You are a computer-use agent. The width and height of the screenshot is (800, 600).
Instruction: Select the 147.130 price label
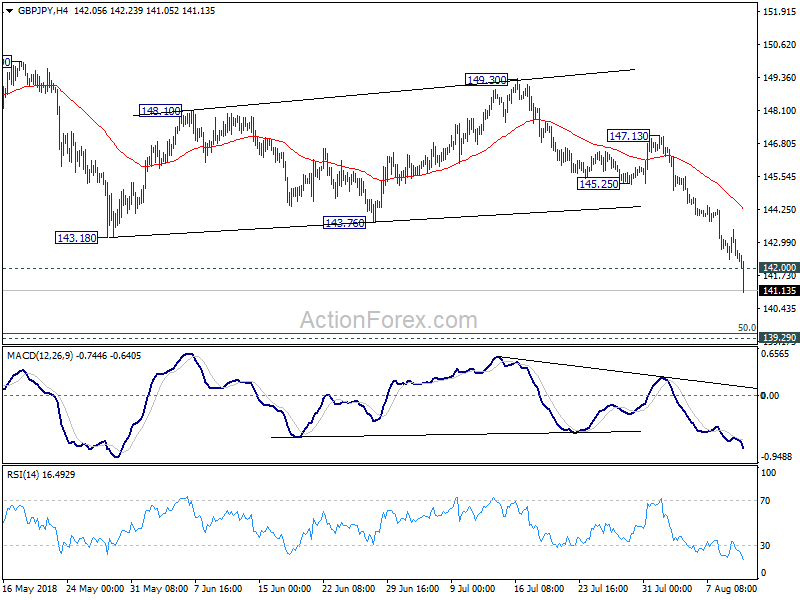[x=629, y=136]
